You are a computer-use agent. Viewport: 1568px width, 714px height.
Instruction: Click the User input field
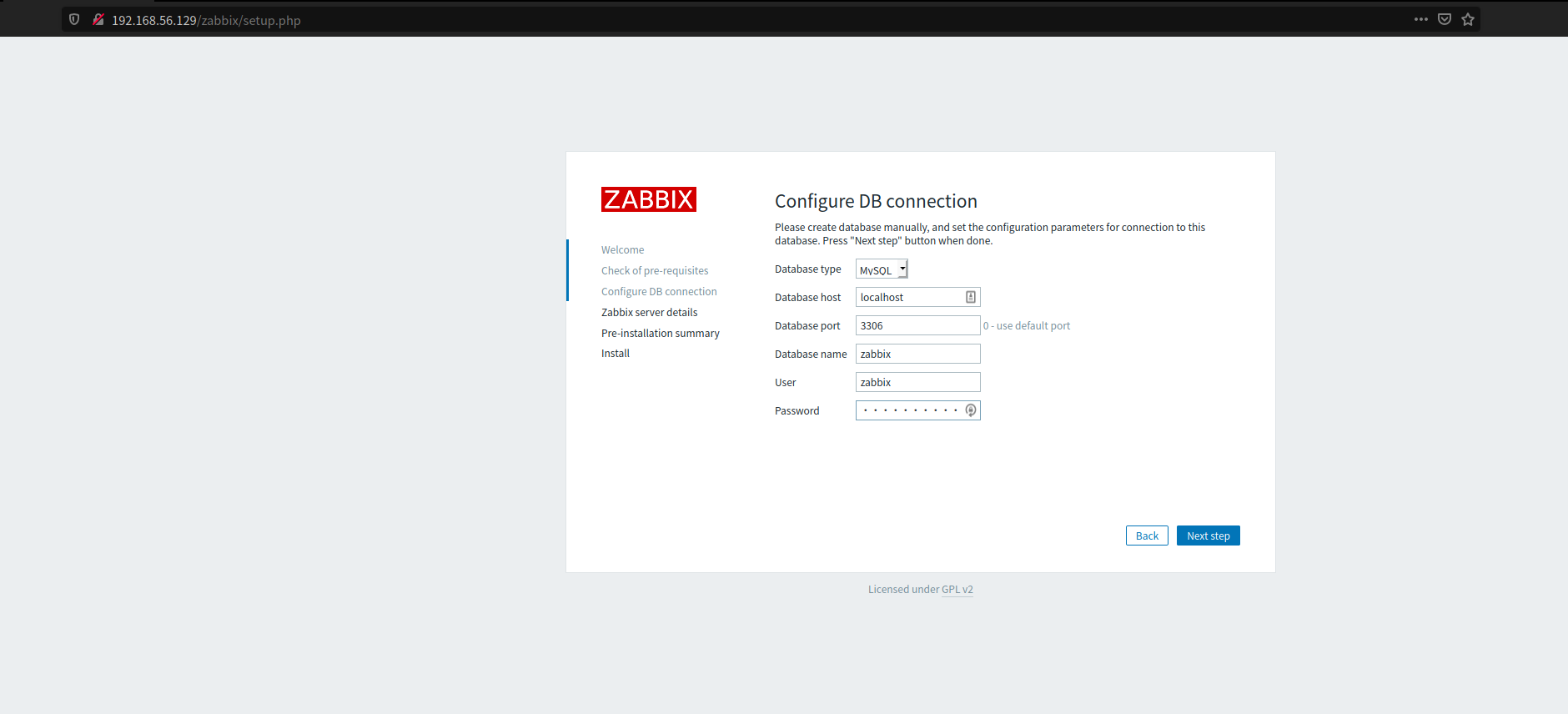pos(917,382)
